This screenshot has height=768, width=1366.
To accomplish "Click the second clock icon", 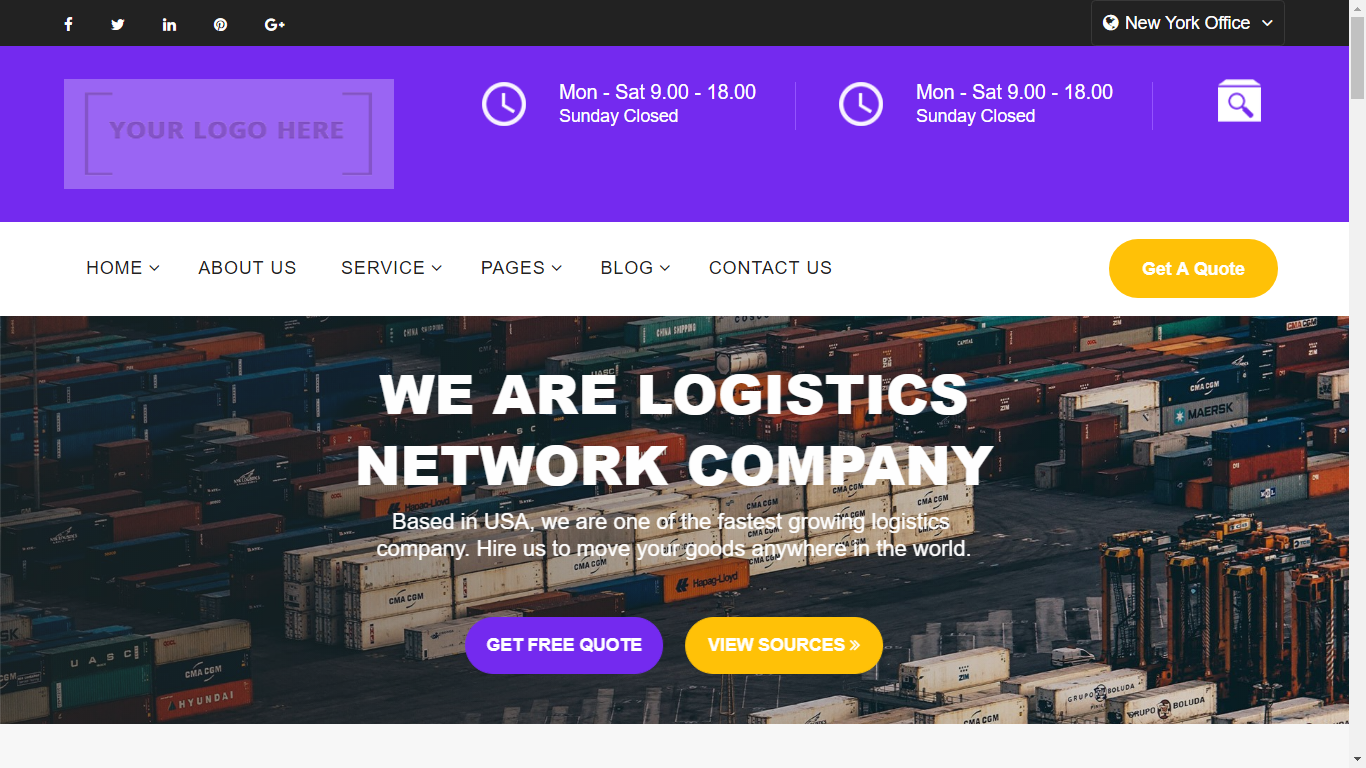I will 860,104.
